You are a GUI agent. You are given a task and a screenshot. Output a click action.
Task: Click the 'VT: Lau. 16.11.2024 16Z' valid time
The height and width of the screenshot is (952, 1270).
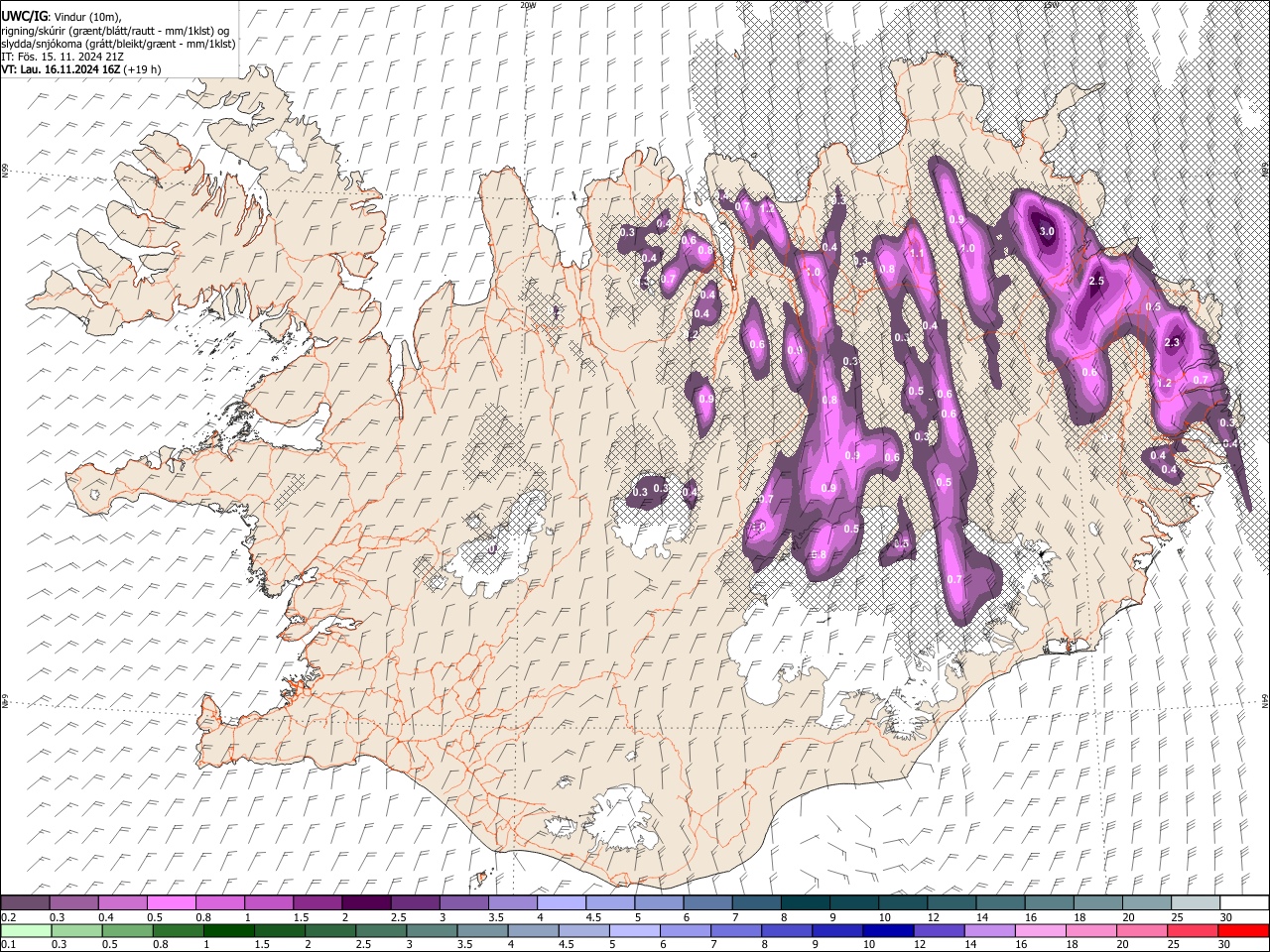pos(61,69)
